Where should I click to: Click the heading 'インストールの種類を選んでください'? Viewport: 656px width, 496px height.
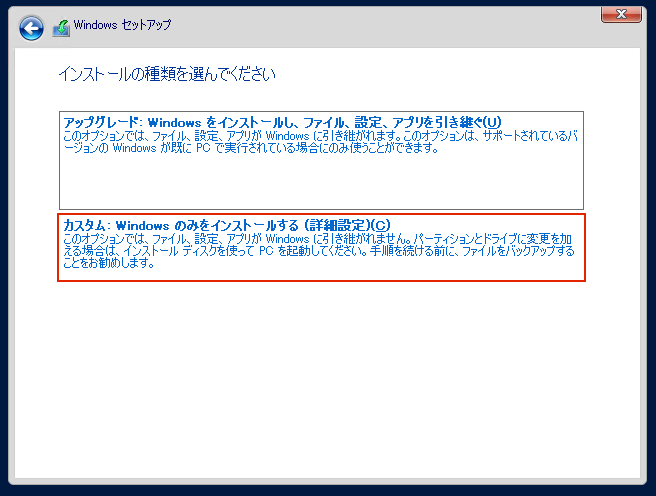[x=167, y=74]
